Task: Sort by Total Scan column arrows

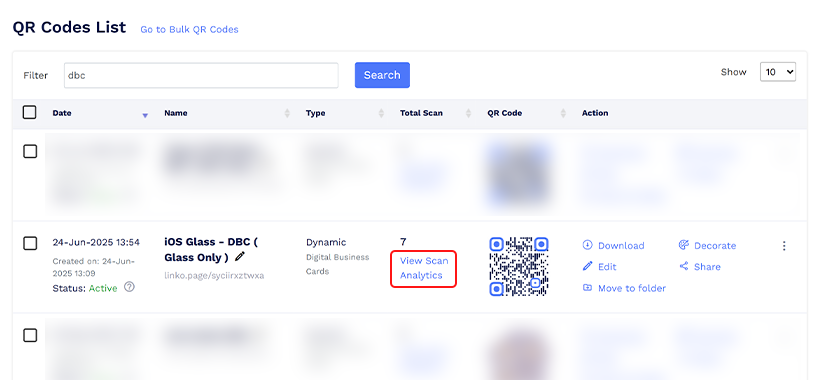Action: 469,113
